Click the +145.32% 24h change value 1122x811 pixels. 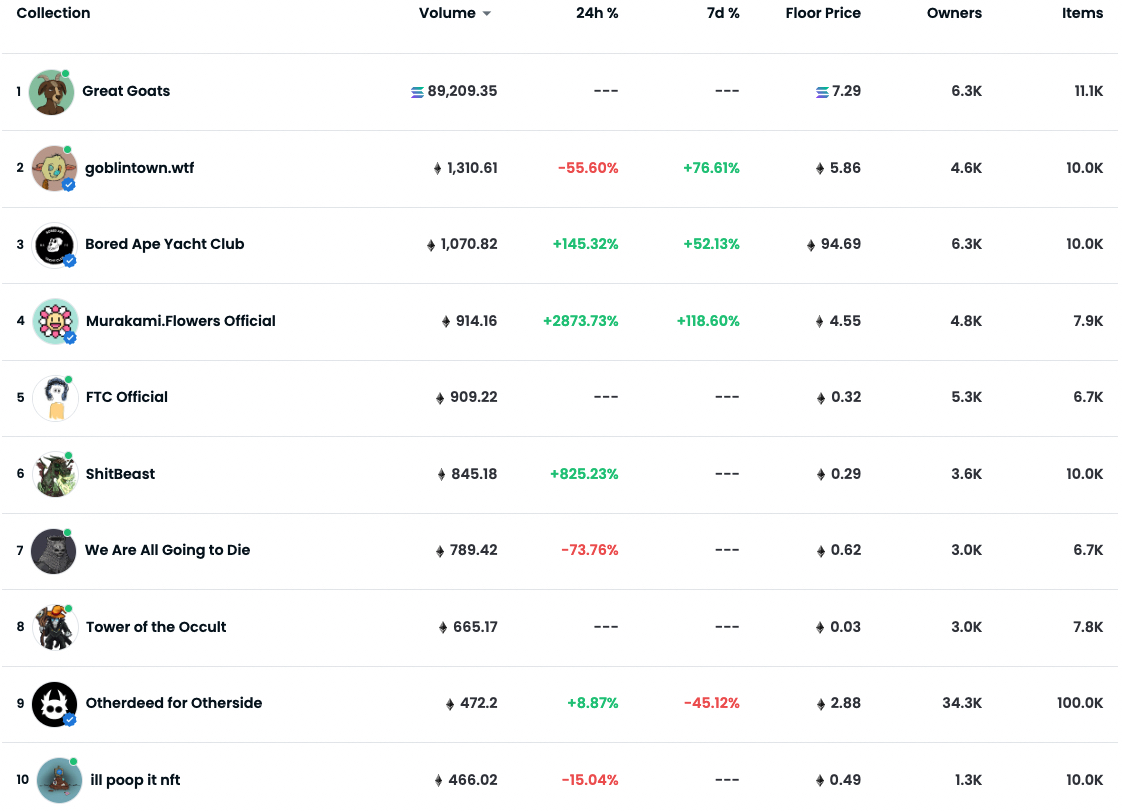coord(585,244)
